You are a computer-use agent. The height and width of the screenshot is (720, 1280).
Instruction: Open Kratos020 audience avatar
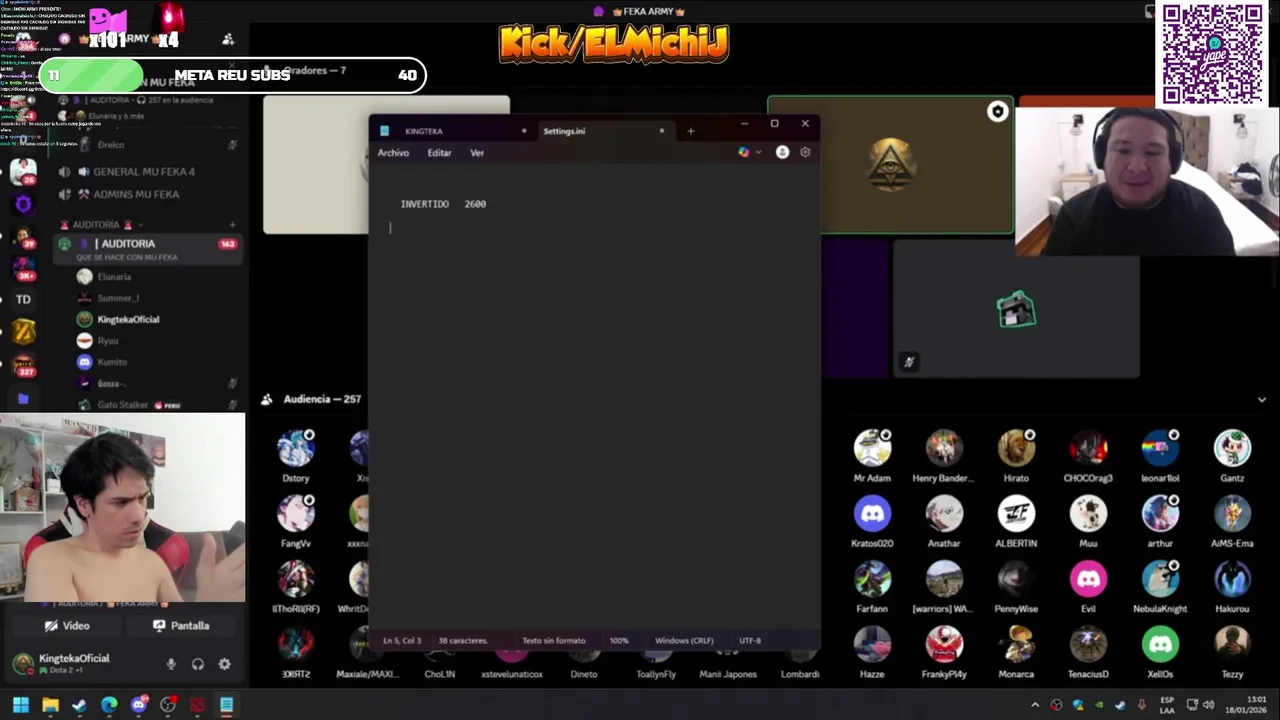tap(872, 514)
